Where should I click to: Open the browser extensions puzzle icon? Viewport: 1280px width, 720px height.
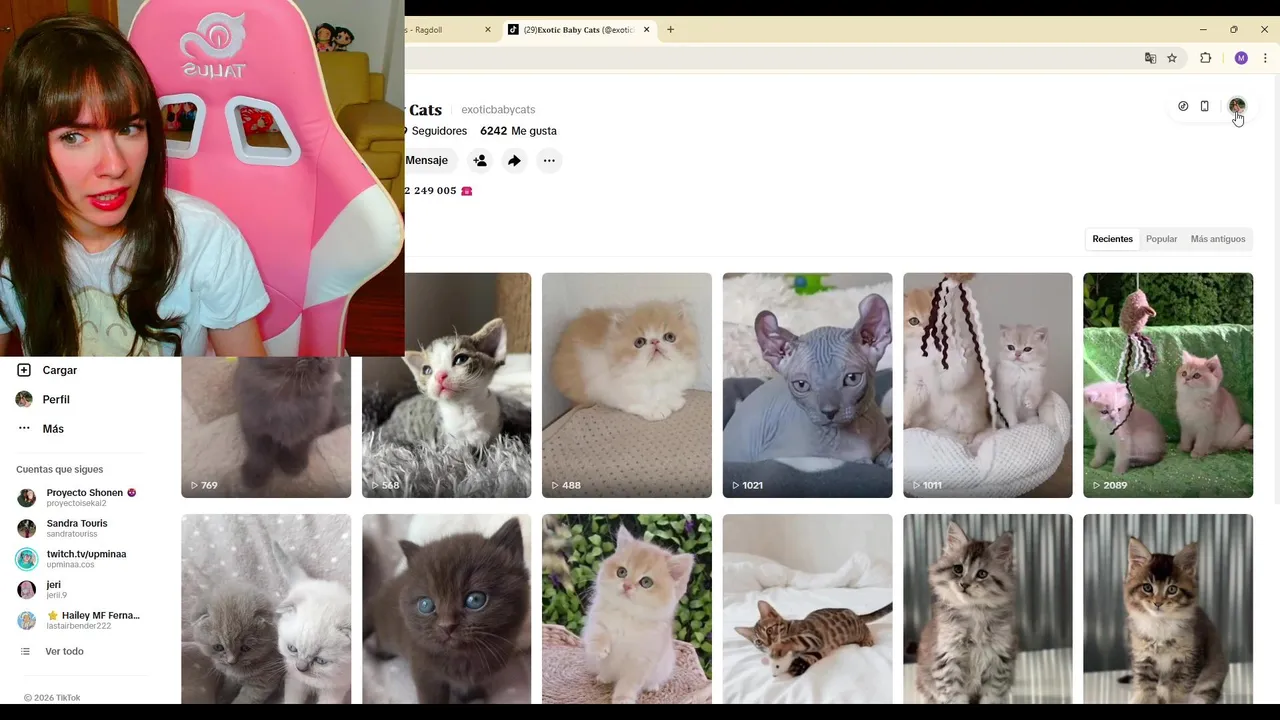1205,58
